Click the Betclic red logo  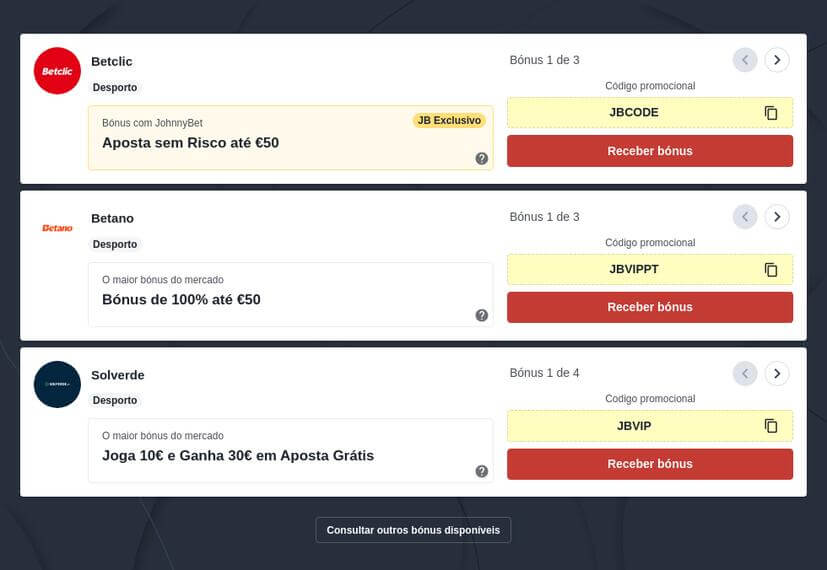[x=57, y=71]
